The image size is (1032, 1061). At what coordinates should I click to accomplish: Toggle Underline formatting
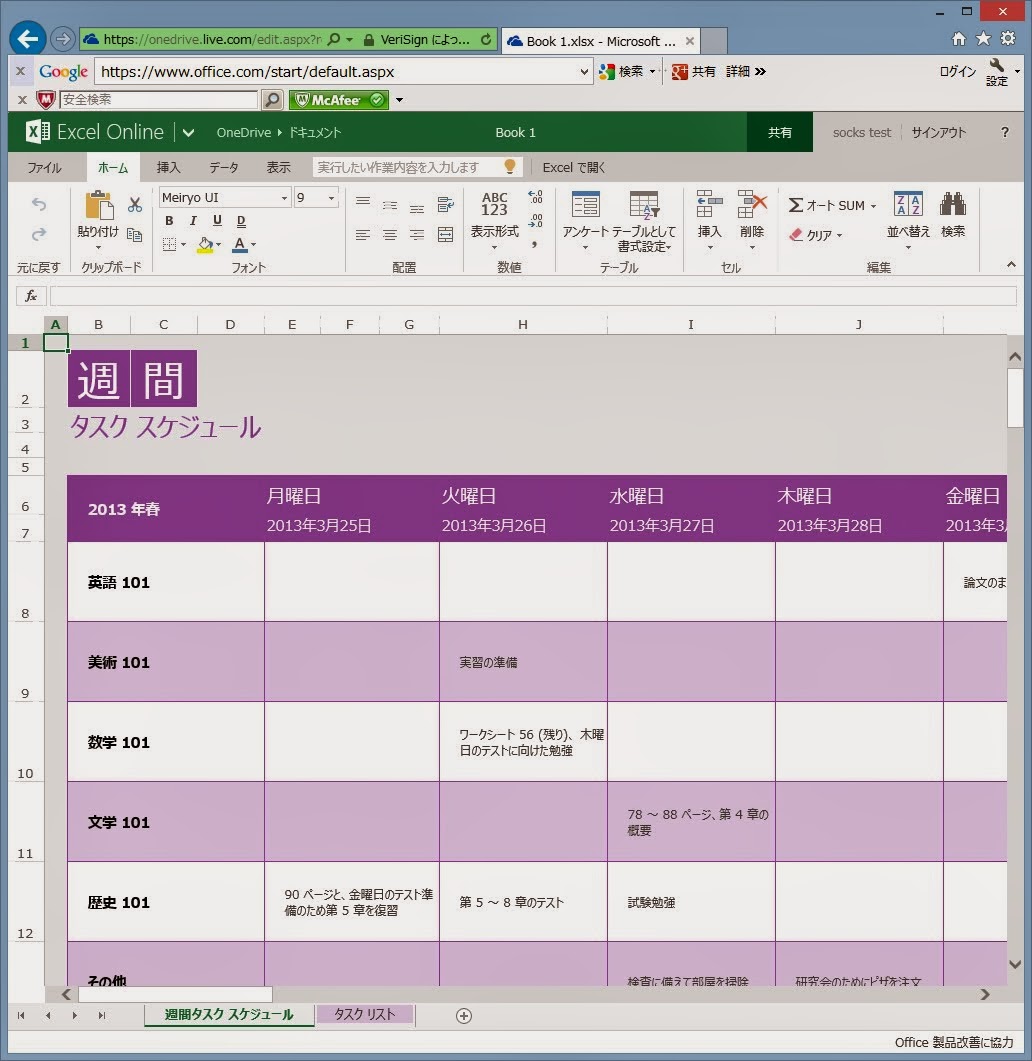217,221
